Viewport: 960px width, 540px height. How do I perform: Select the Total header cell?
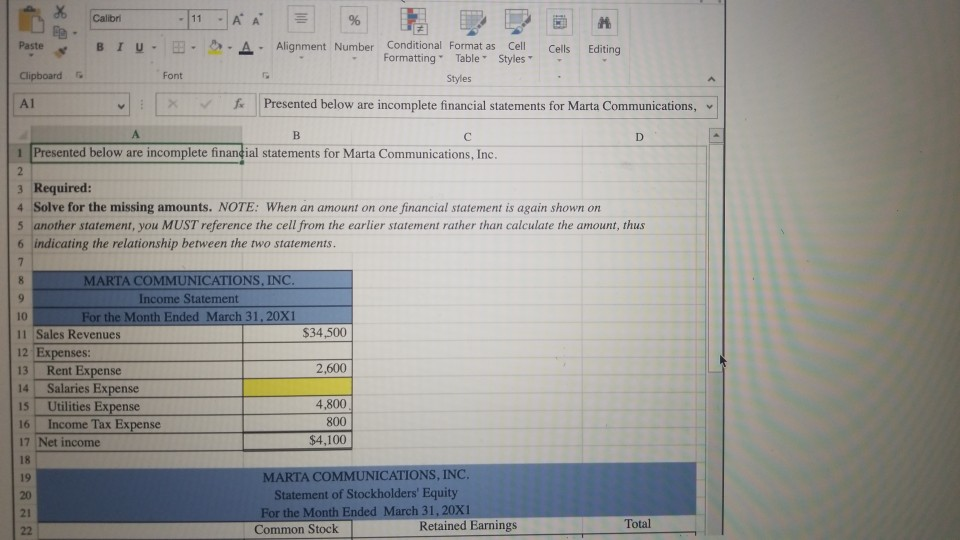pyautogui.click(x=639, y=524)
